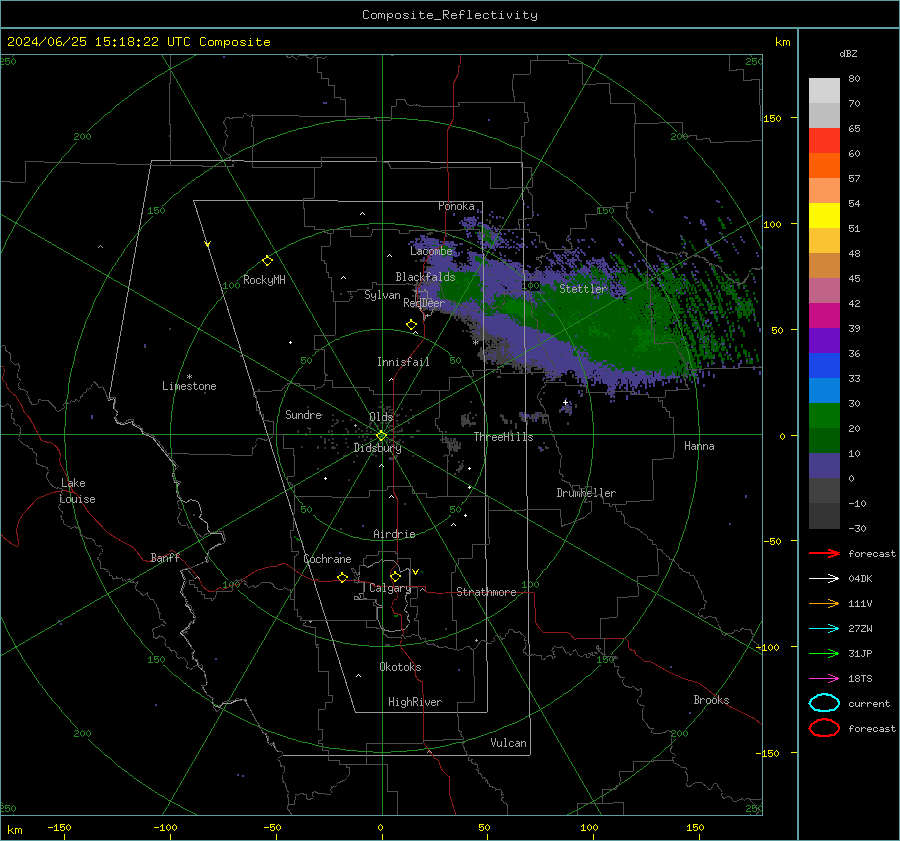Select the bright yellow 51–54 dBZ color band
The height and width of the screenshot is (841, 900).
(824, 216)
